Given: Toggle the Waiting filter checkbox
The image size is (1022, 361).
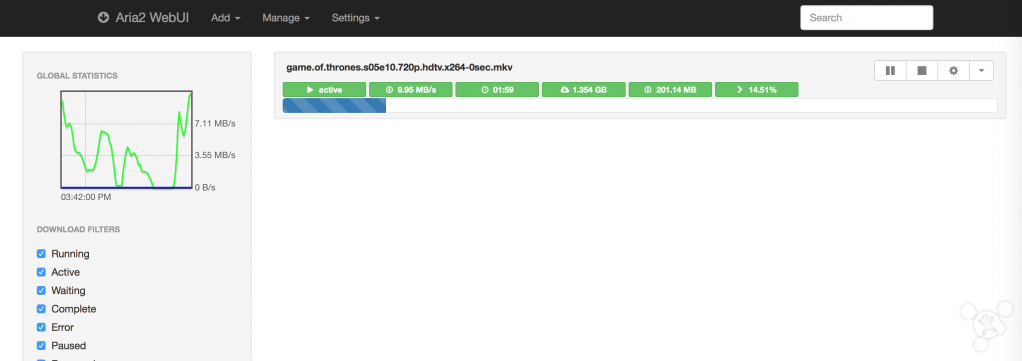Looking at the screenshot, I should (41, 290).
